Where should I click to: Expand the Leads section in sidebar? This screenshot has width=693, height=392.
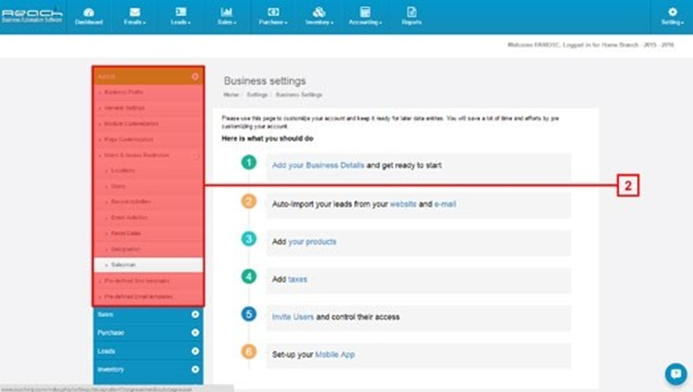148,351
